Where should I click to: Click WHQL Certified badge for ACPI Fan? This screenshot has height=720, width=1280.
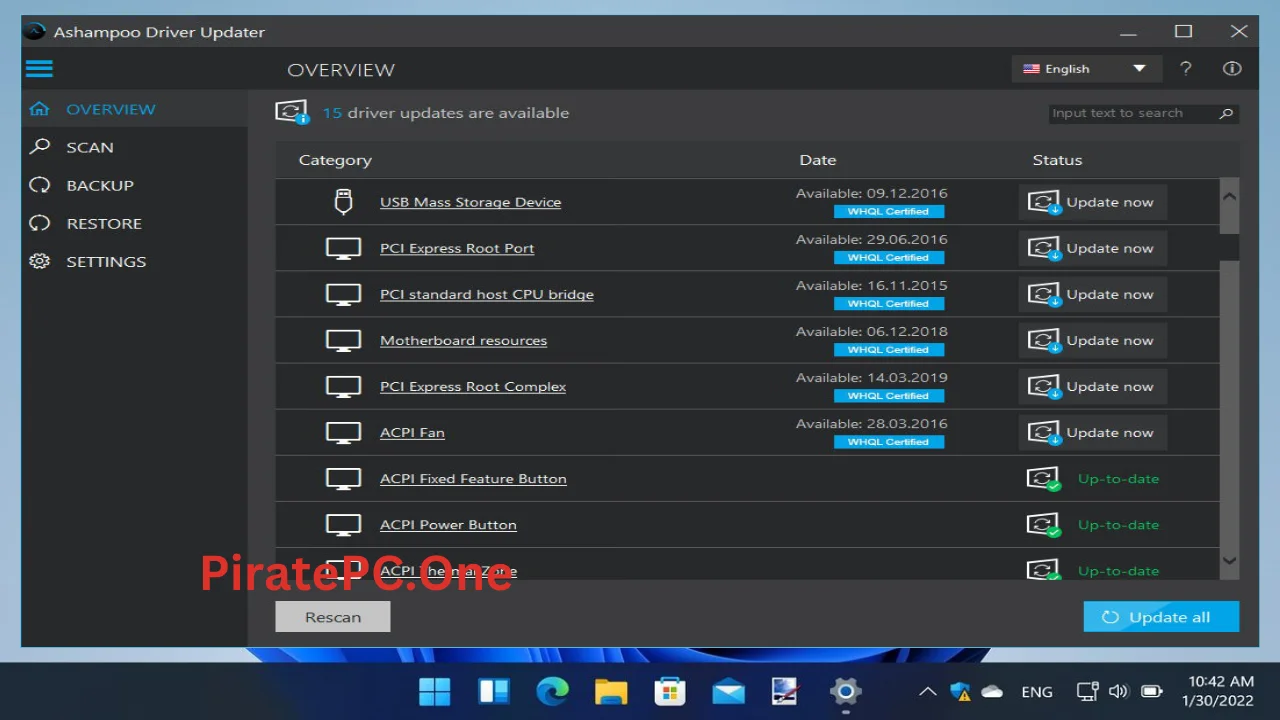[x=889, y=441]
